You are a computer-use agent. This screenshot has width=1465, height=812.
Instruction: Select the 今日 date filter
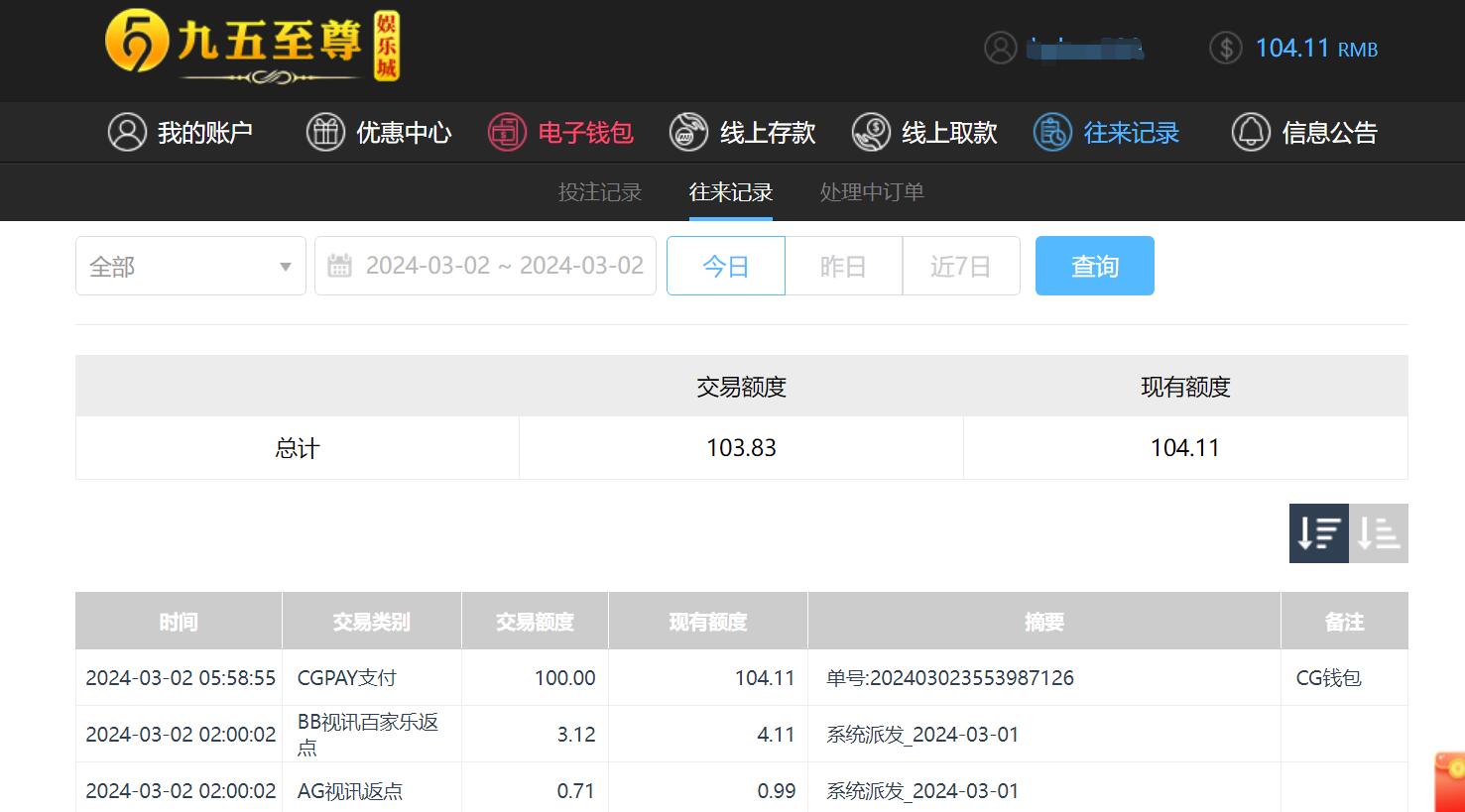pos(726,266)
